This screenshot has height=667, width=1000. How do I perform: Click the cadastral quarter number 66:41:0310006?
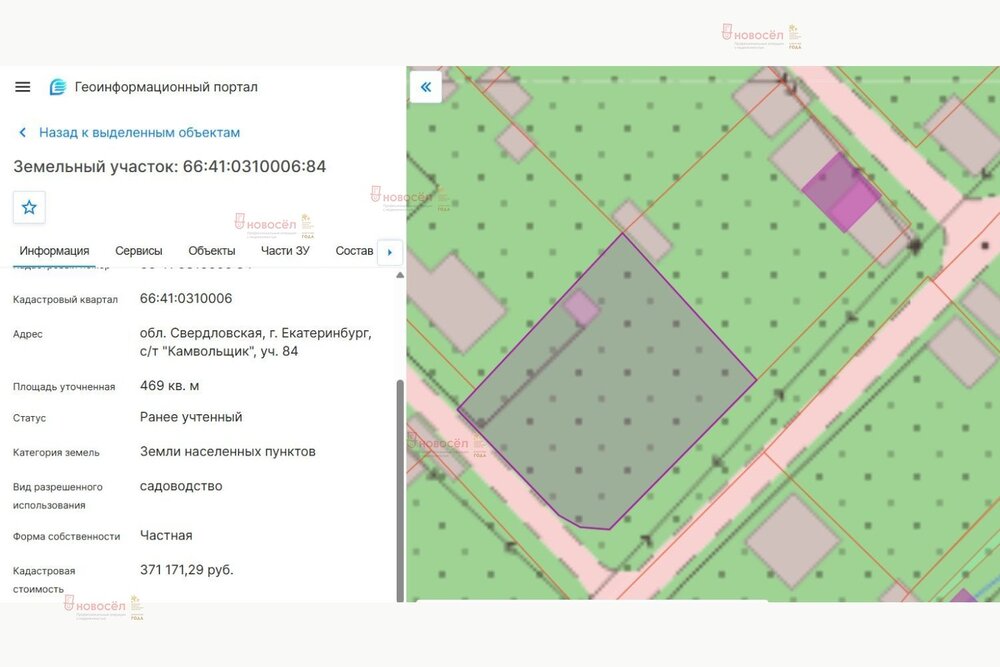coord(186,298)
